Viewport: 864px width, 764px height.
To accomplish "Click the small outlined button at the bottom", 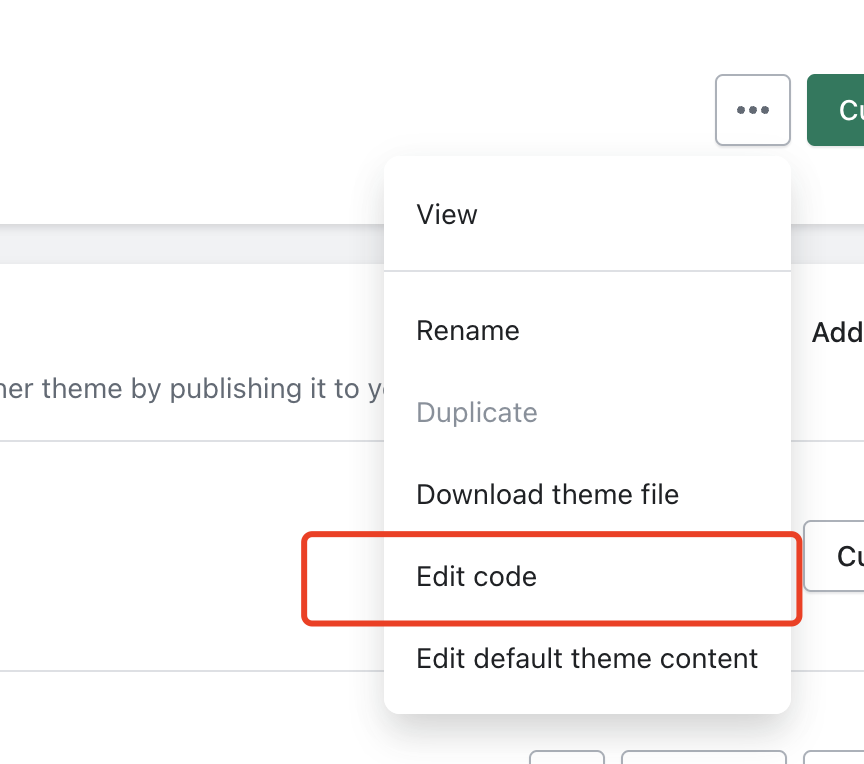I will pyautogui.click(x=567, y=757).
